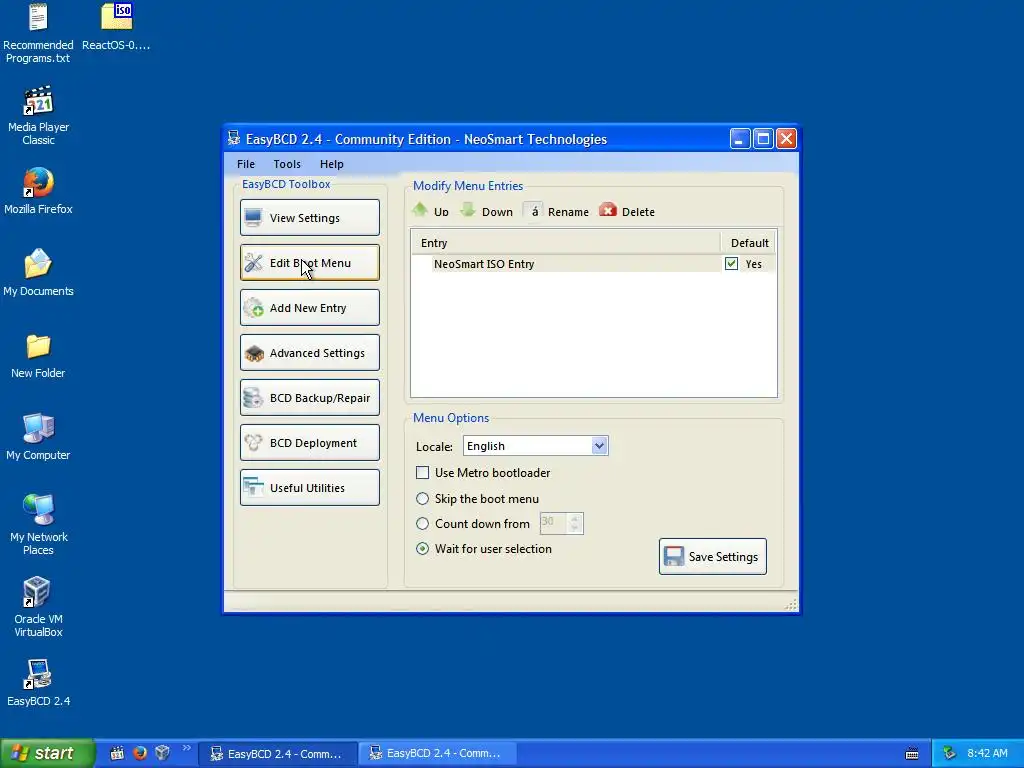Rename the selected boot entry

click(x=556, y=211)
